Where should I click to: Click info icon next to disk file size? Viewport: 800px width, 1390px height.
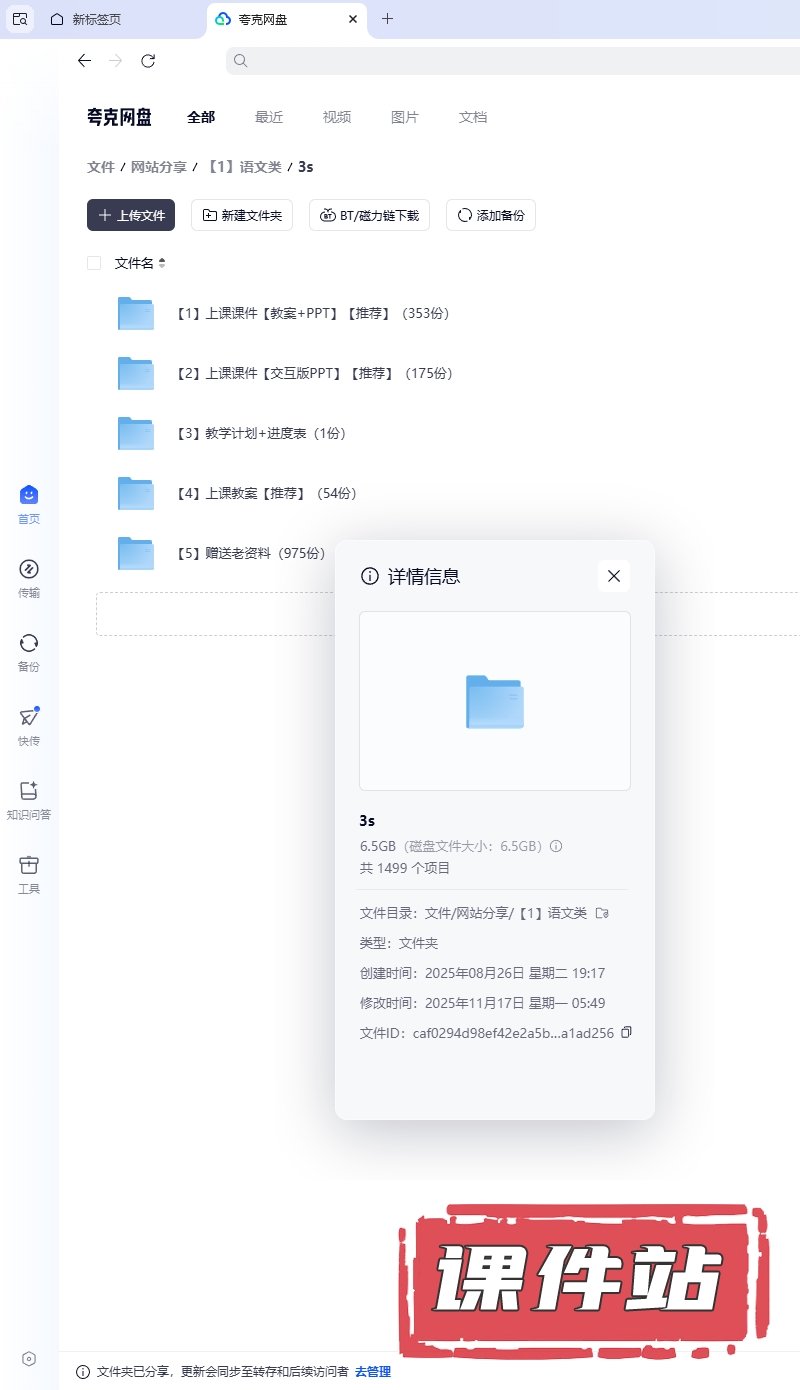click(556, 846)
